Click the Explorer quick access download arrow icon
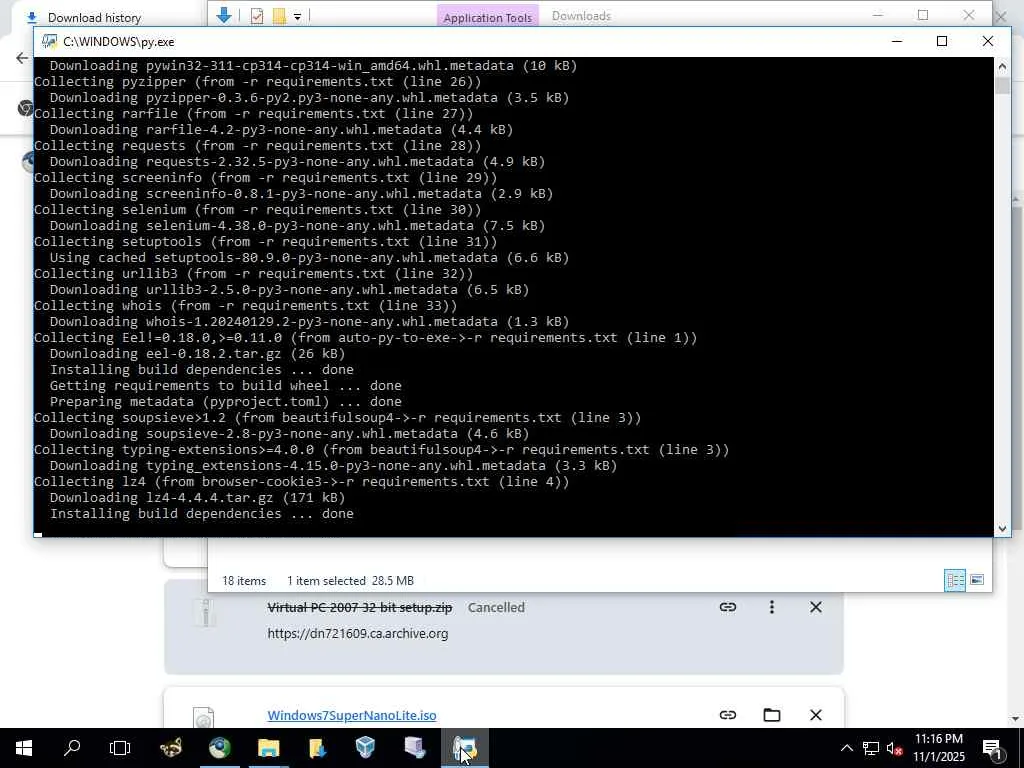1024x768 pixels. point(223,16)
